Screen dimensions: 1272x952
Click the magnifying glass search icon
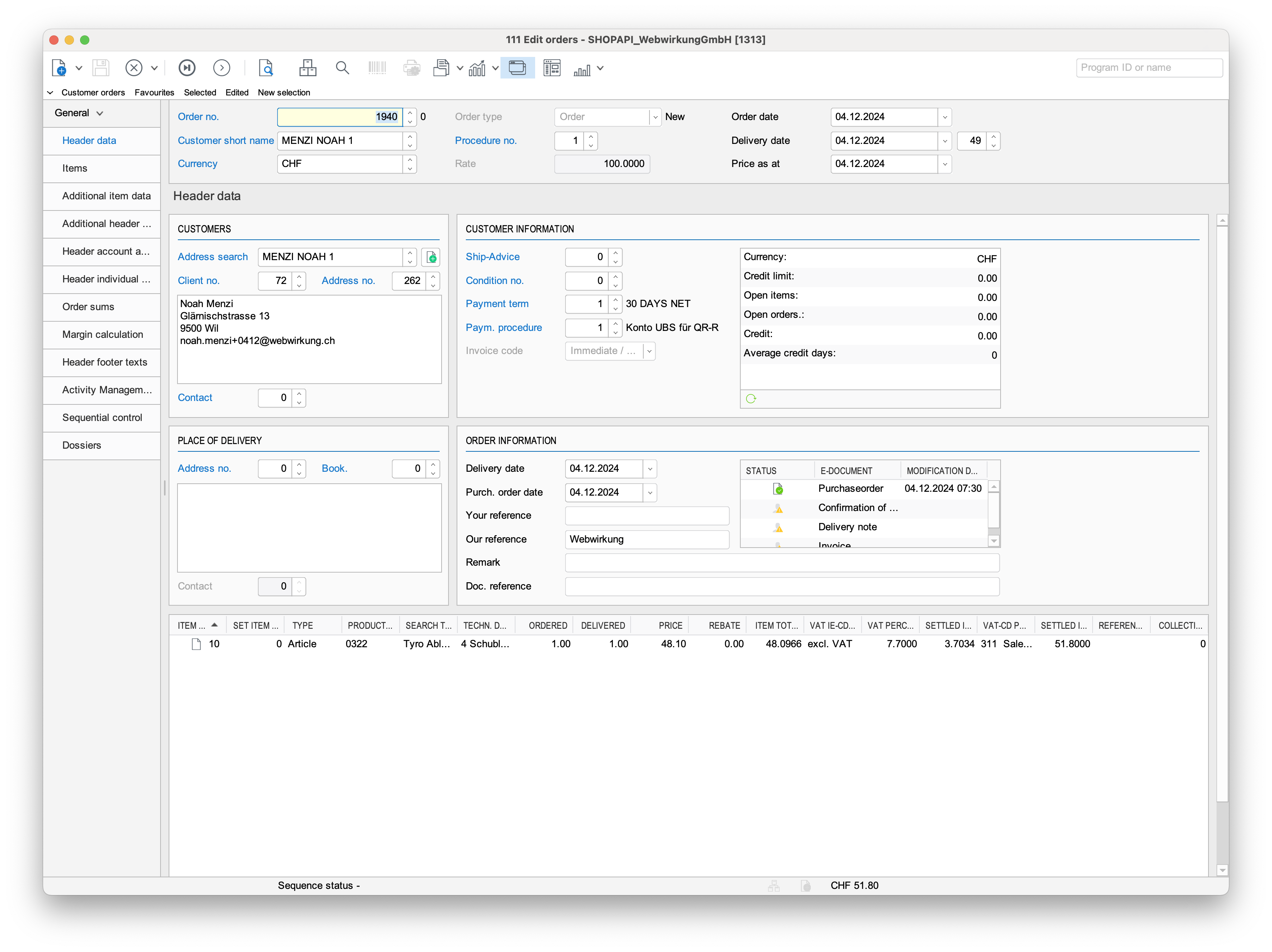coord(342,68)
